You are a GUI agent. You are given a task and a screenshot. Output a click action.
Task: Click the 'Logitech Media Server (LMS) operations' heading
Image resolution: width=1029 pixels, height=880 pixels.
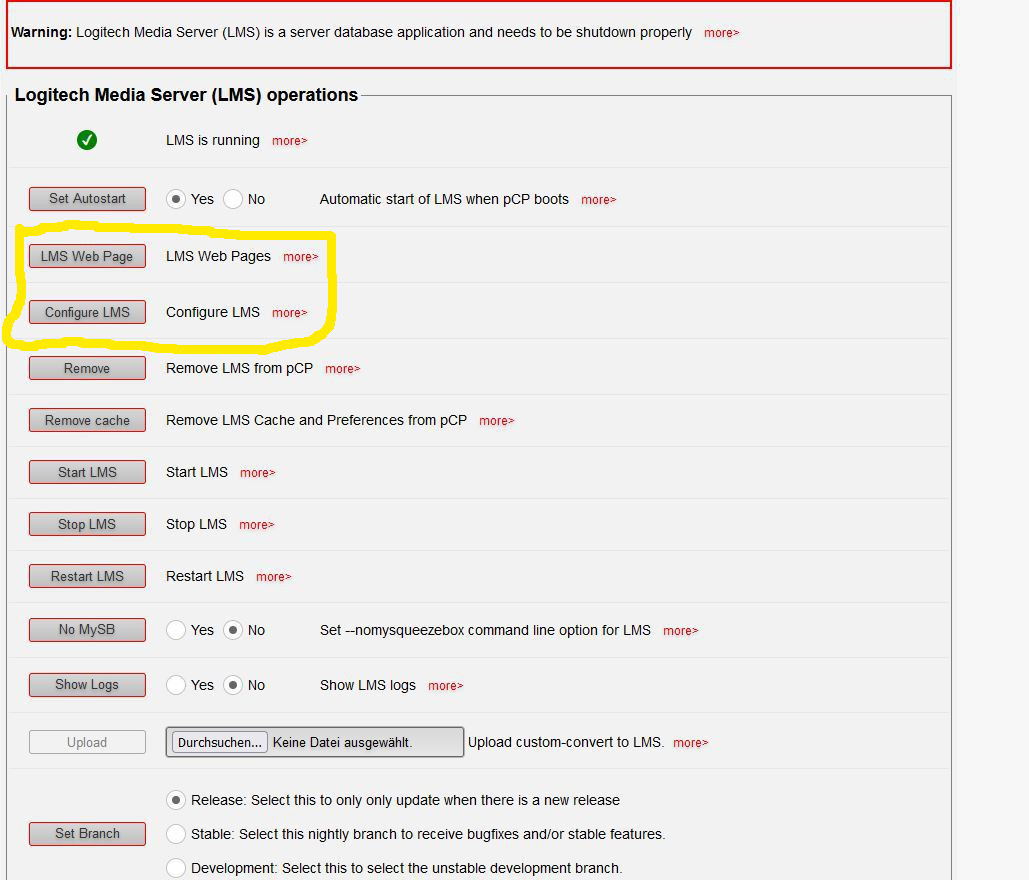point(186,95)
